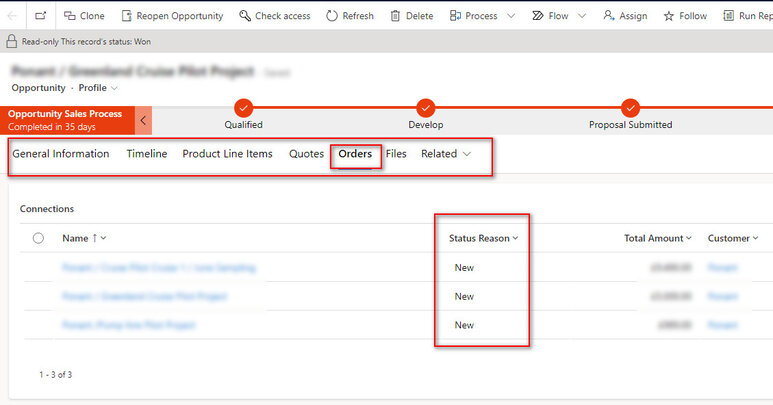Screen dimensions: 773x405
Task: Click the Connections section label
Action: (x=47, y=209)
